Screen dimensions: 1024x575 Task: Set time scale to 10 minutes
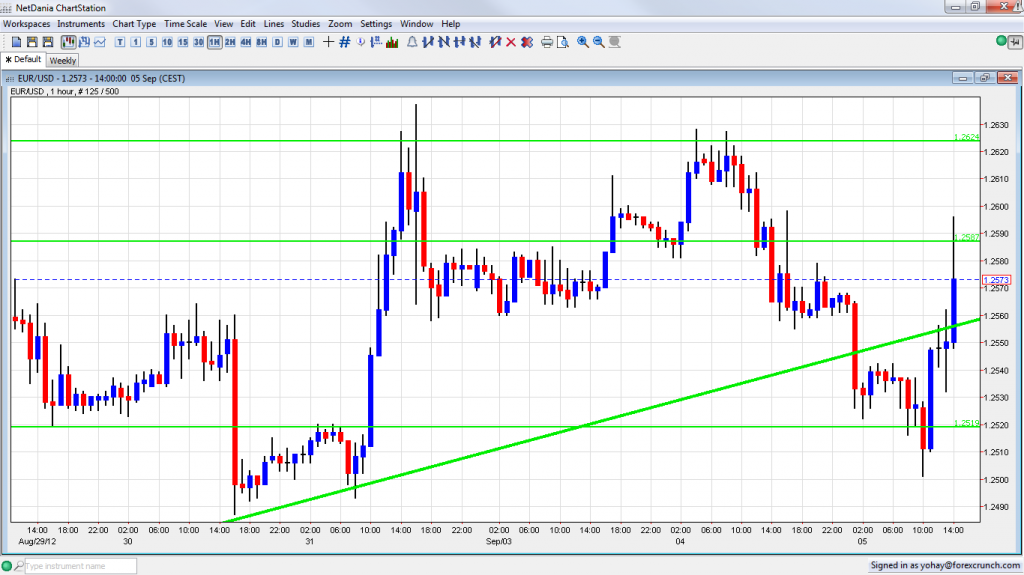(x=167, y=42)
